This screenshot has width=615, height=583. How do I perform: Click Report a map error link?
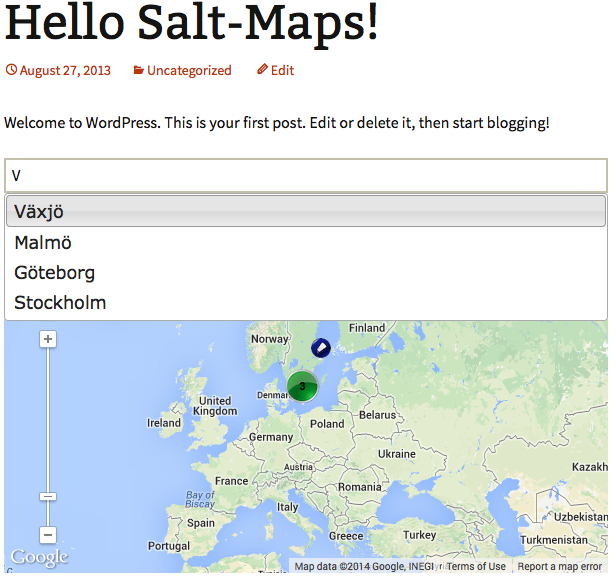559,567
